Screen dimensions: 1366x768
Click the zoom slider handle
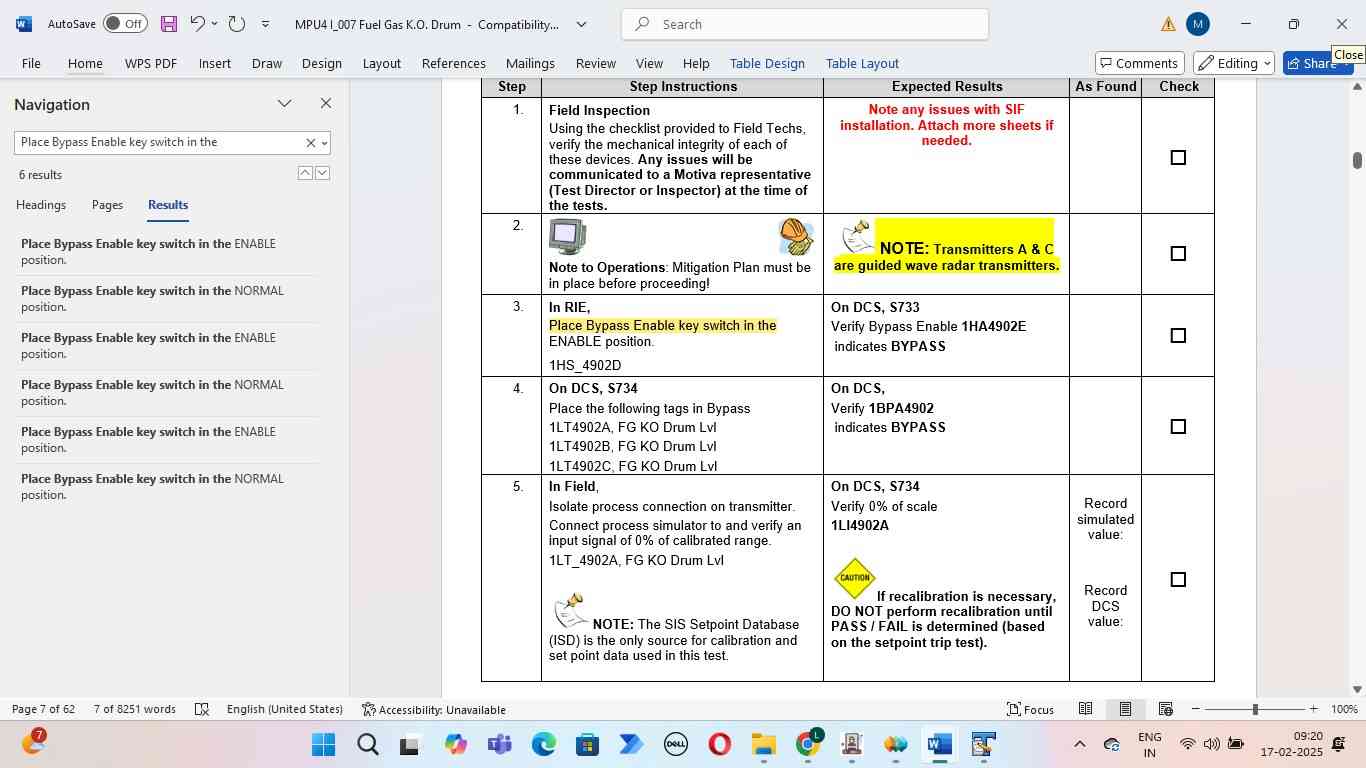pos(1255,709)
